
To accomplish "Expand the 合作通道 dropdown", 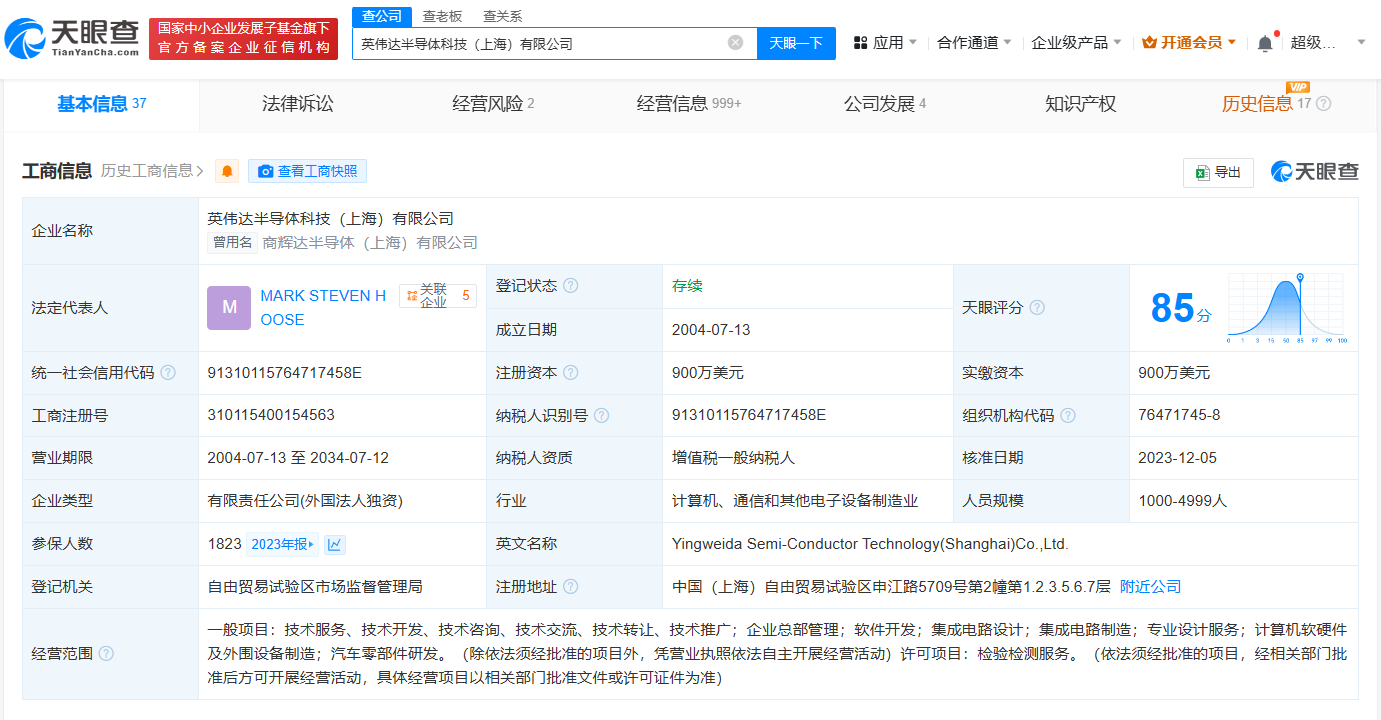I will pos(974,43).
